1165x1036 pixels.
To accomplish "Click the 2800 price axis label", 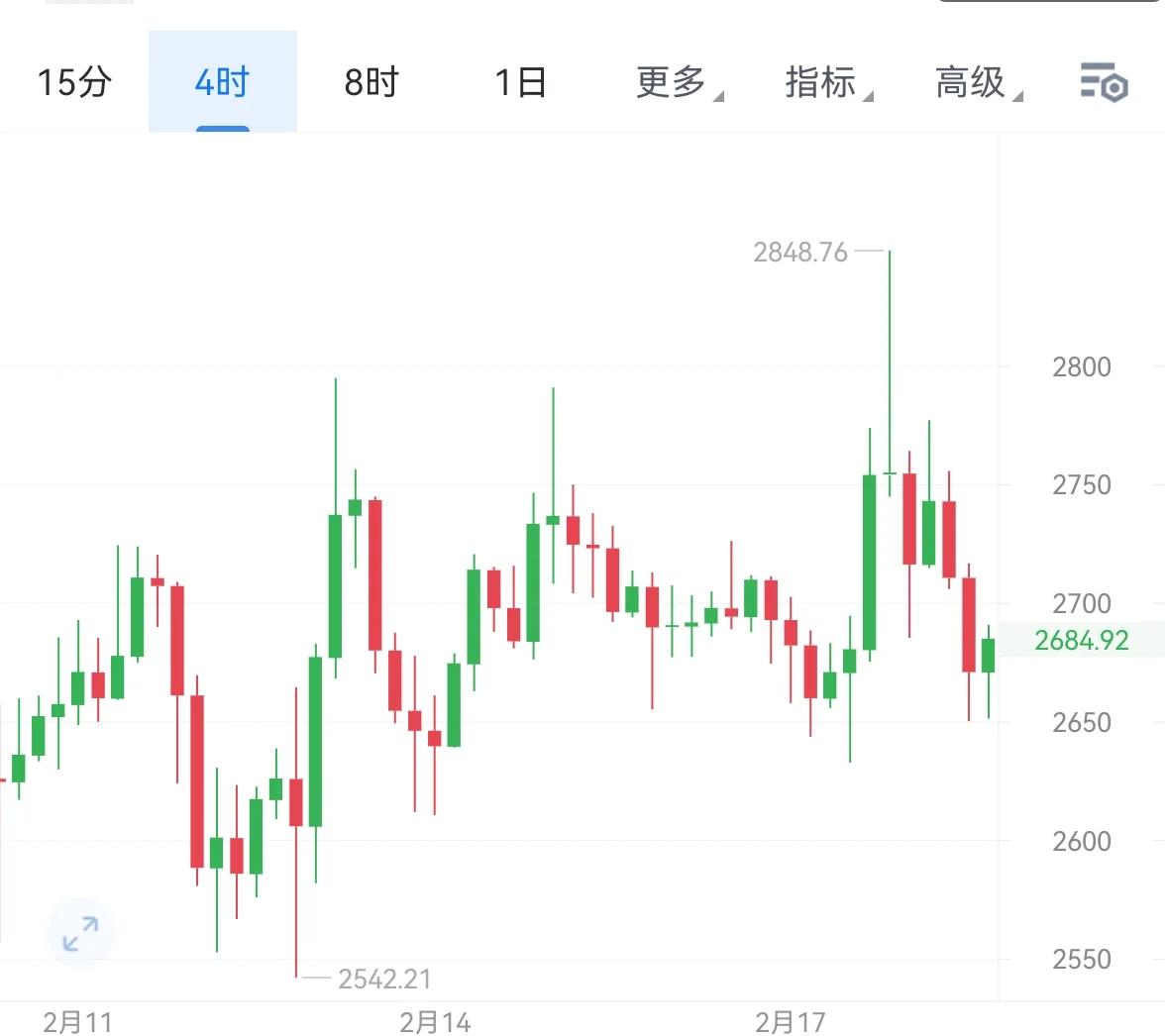I will (1084, 367).
